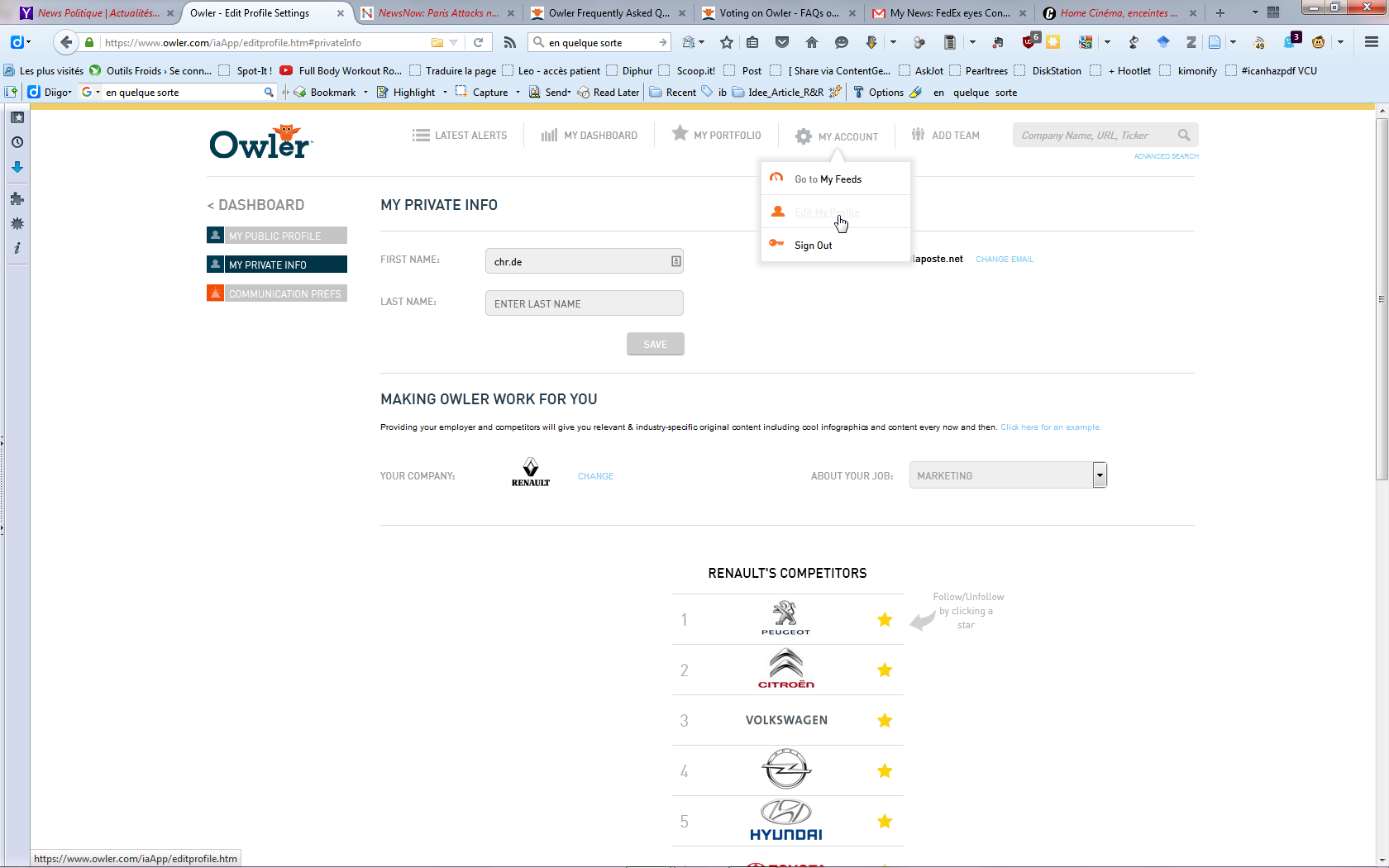Open the Les plus visités bookmark

click(44, 70)
